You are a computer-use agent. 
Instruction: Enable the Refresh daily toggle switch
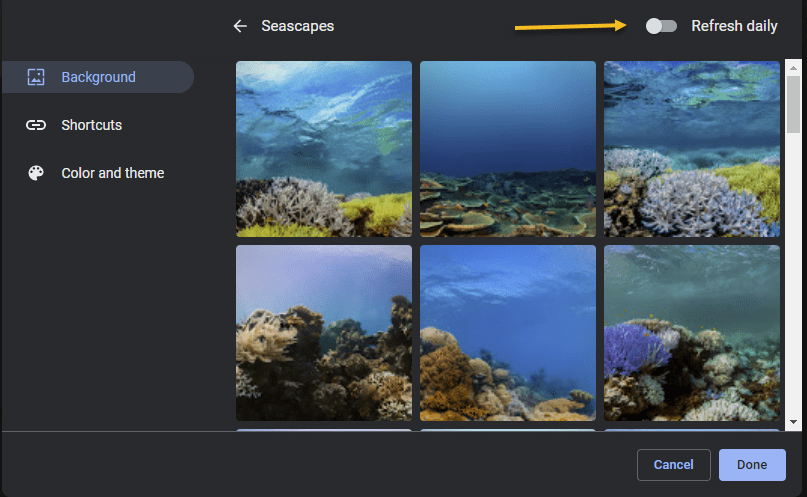coord(661,26)
